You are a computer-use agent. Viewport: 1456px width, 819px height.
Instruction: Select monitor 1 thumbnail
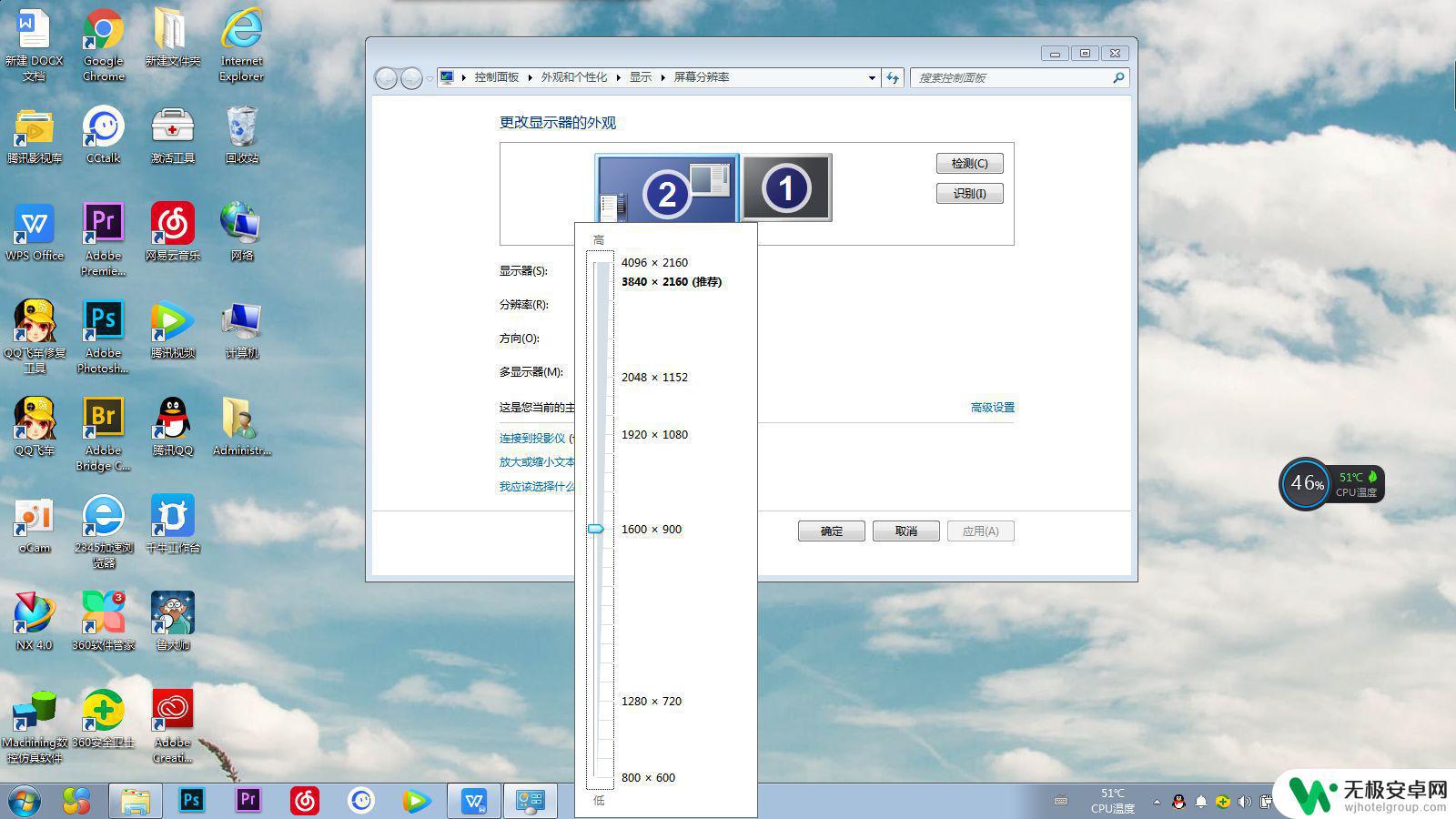(x=786, y=187)
